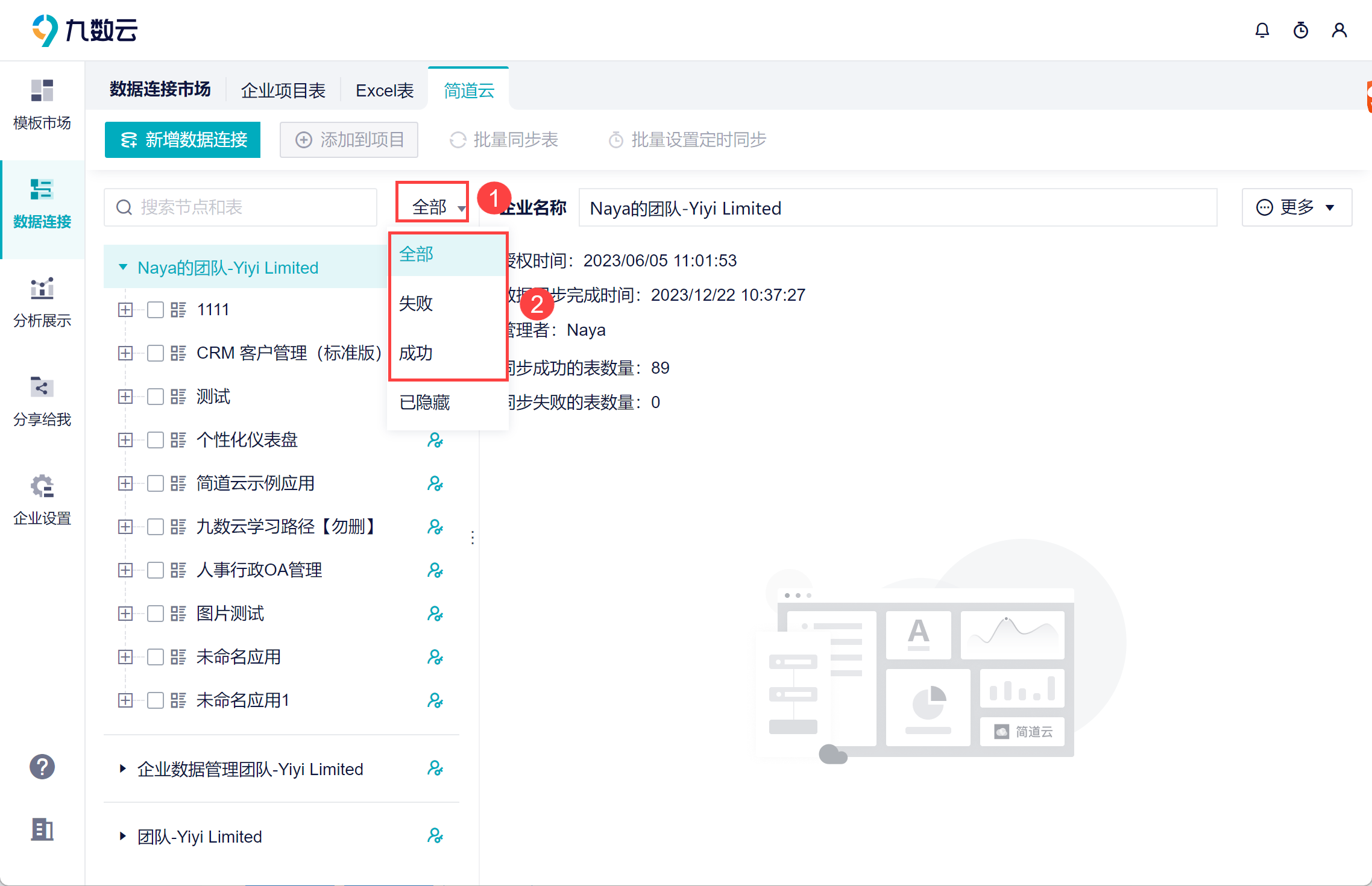The height and width of the screenshot is (886, 1372).
Task: Expand 企业数据管理团队-Yiyi Limited node
Action: [x=123, y=768]
